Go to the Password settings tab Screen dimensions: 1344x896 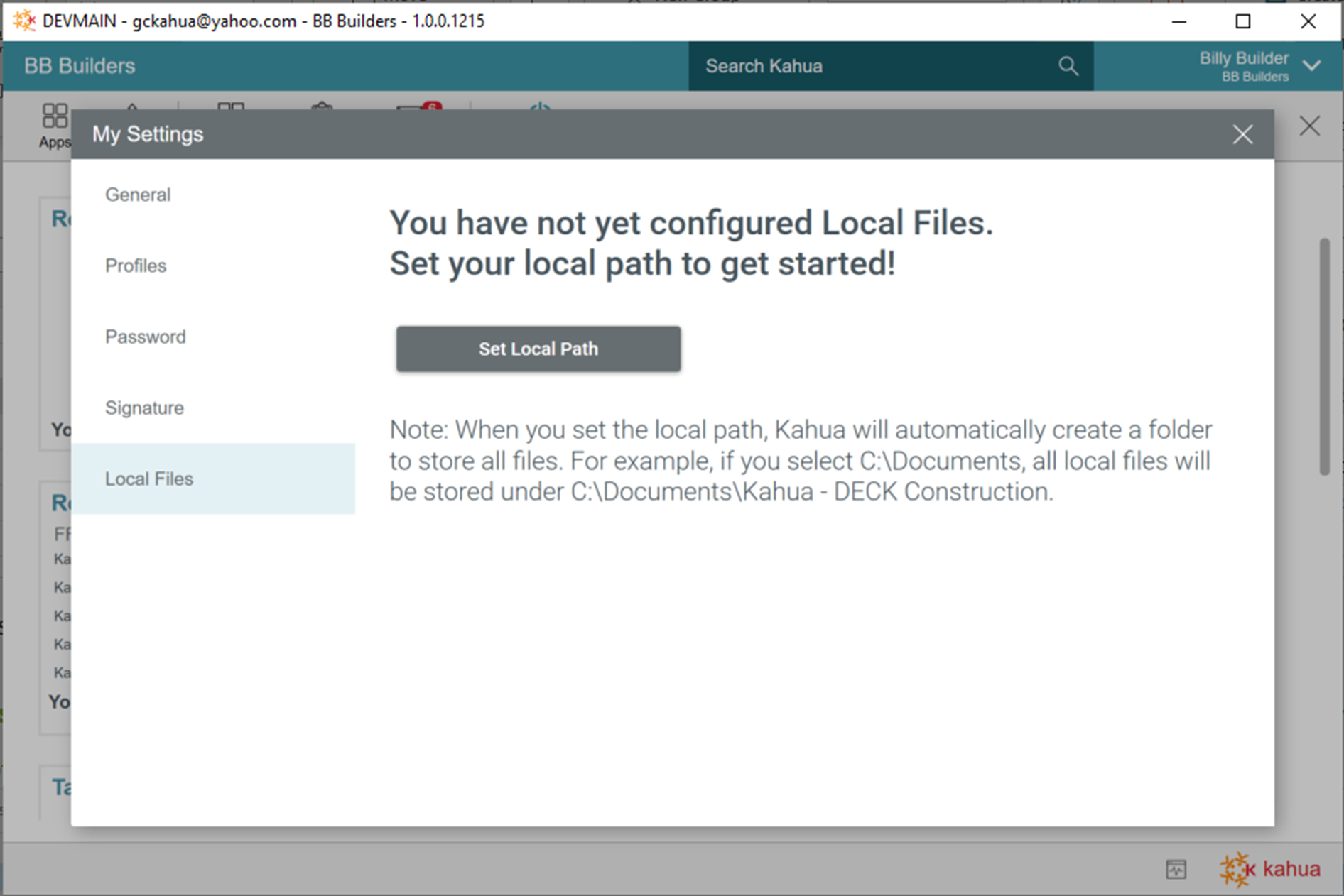[x=146, y=337]
